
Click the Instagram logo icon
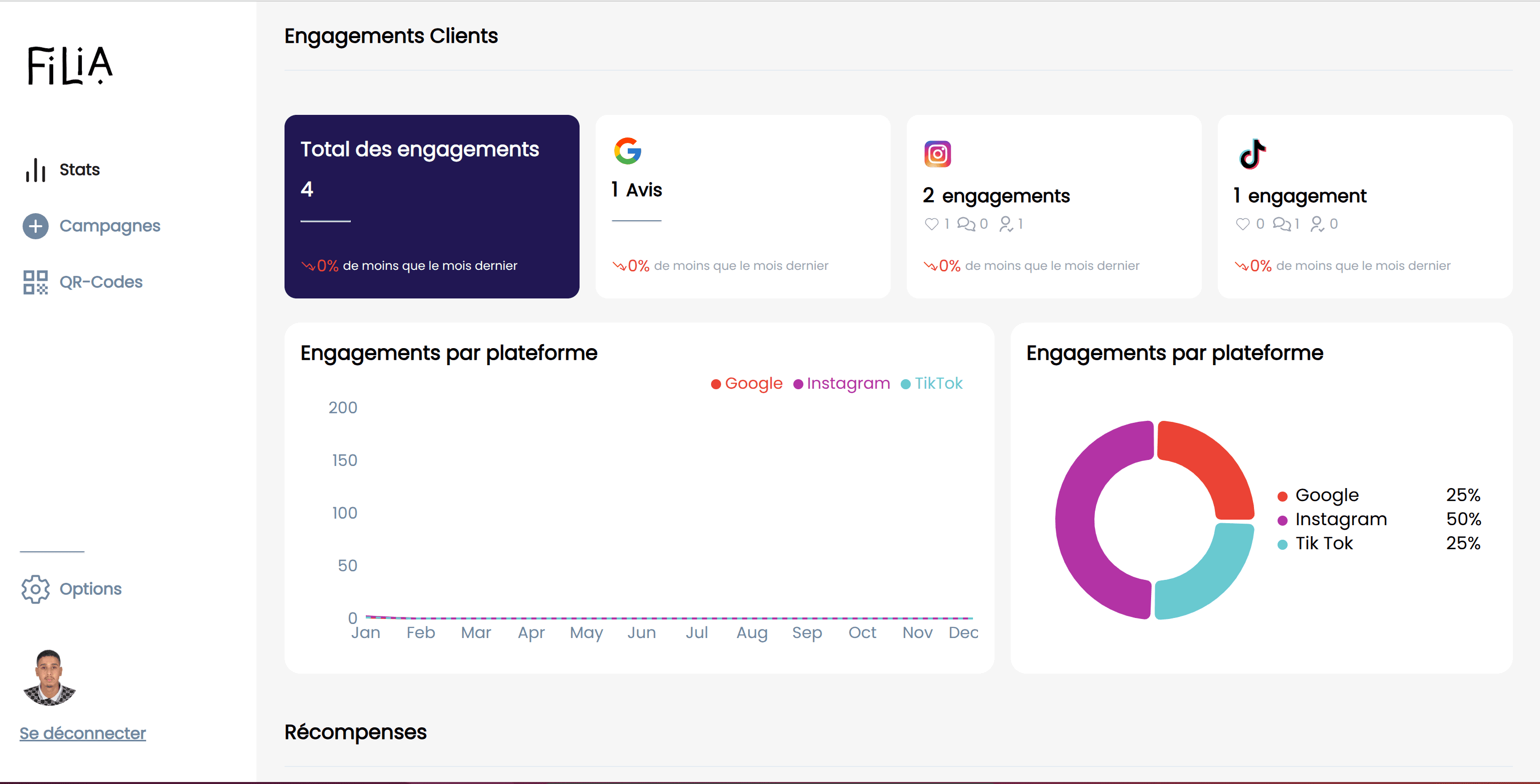(937, 153)
